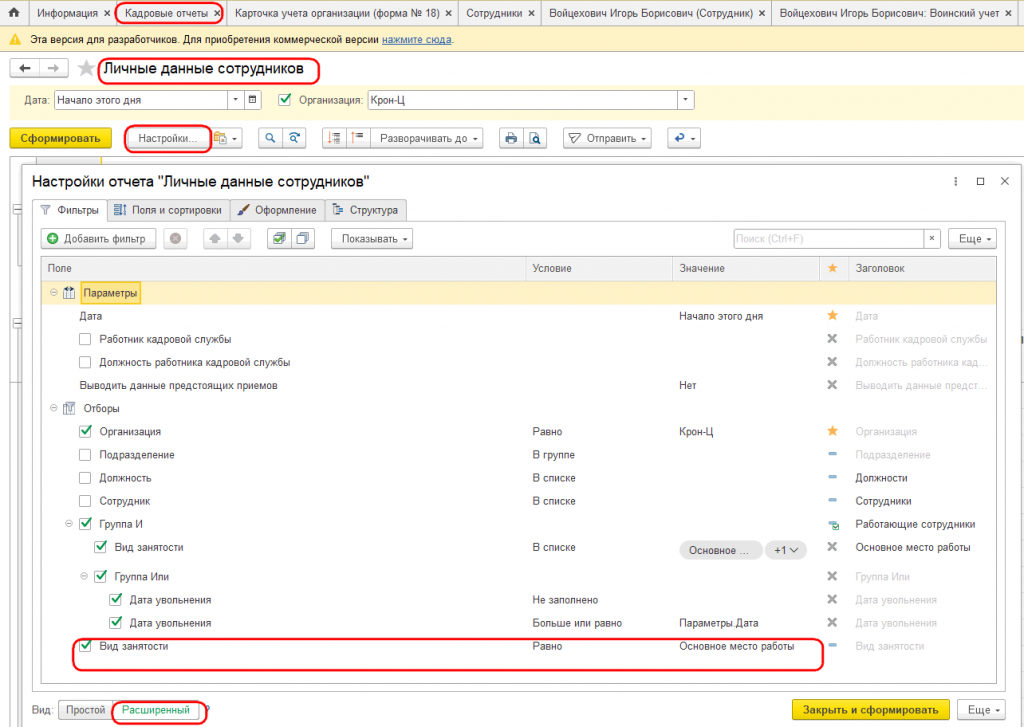The image size is (1024, 727).
Task: Check all filters icon
Action: point(279,238)
